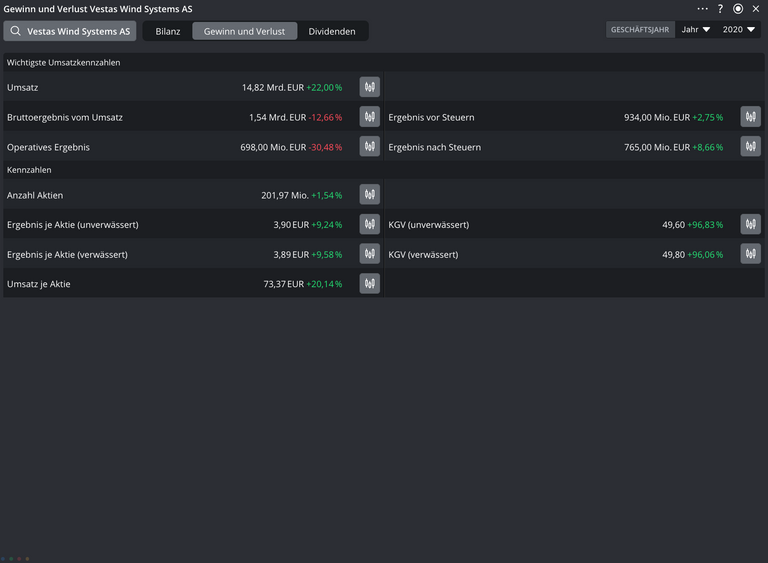Image resolution: width=768 pixels, height=563 pixels.
Task: Click the Anzahl Aktien label
Action: point(35,196)
